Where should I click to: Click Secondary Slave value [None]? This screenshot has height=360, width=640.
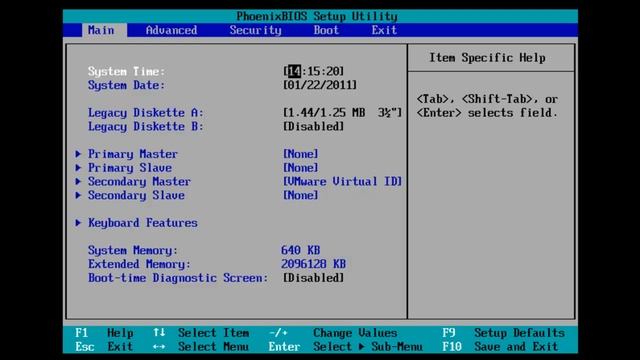pyautogui.click(x=300, y=196)
